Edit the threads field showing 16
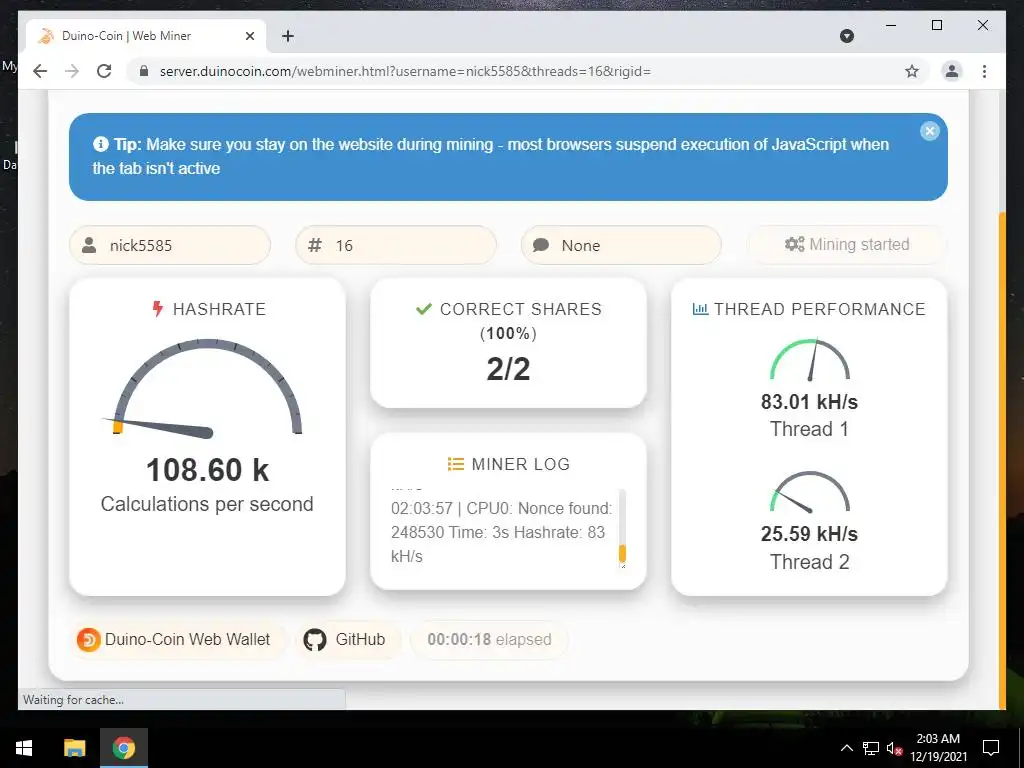 (x=396, y=246)
